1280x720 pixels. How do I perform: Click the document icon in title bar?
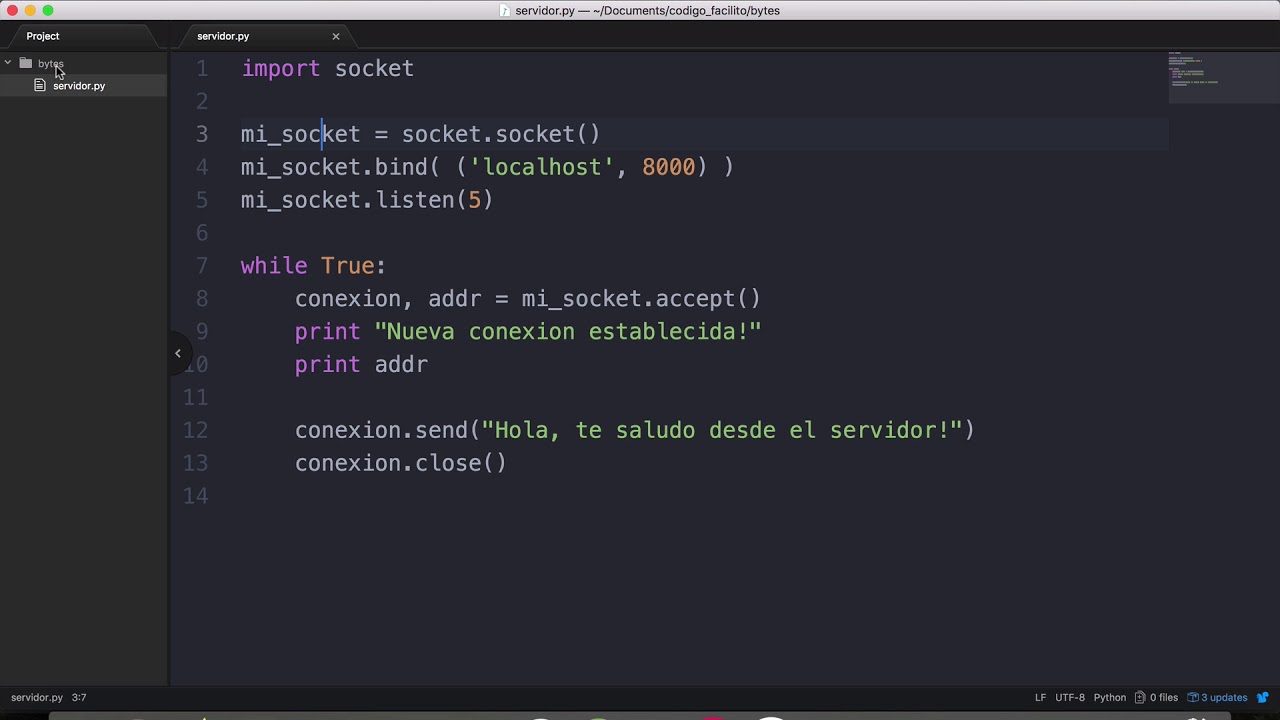click(x=506, y=11)
